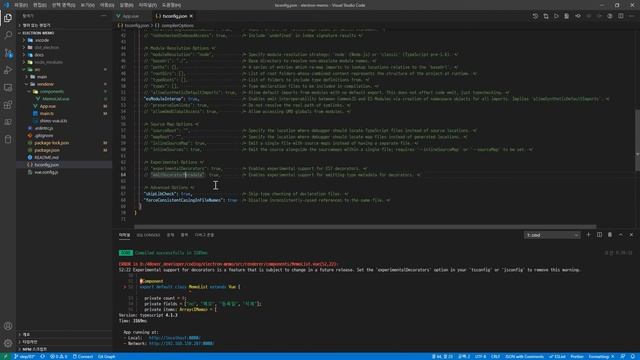Click the Git branch name in status bar

[x=24, y=357]
